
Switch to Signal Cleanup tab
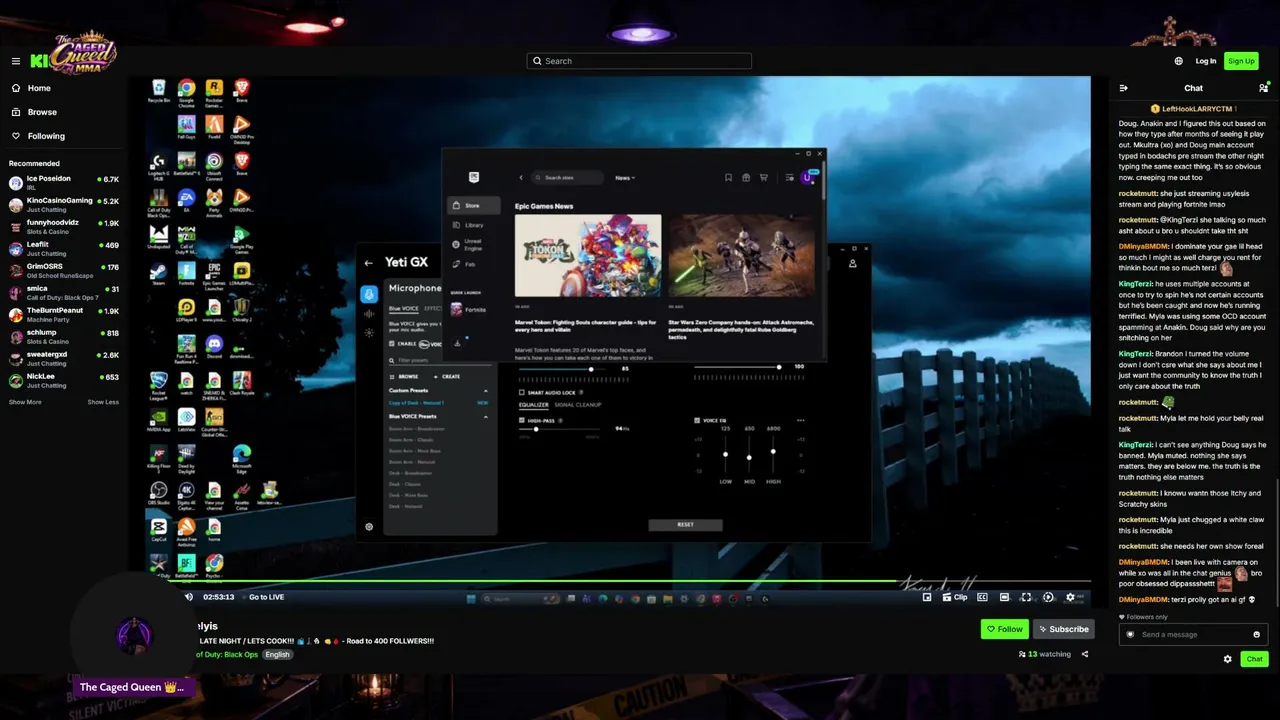click(x=578, y=405)
